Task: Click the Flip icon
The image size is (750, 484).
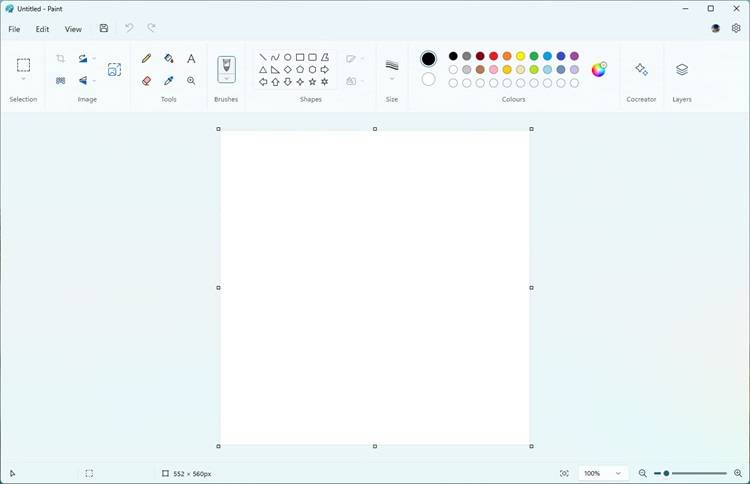Action: (83, 80)
